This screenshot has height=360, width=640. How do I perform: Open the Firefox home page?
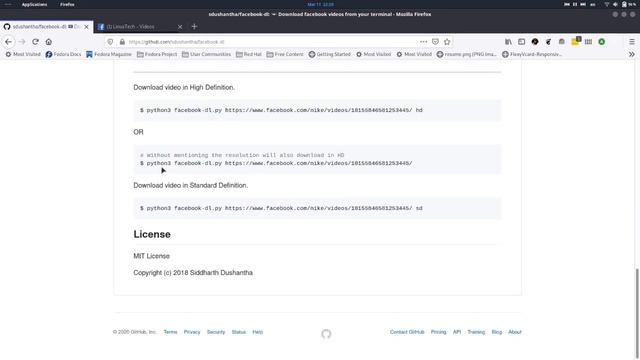tap(49, 42)
